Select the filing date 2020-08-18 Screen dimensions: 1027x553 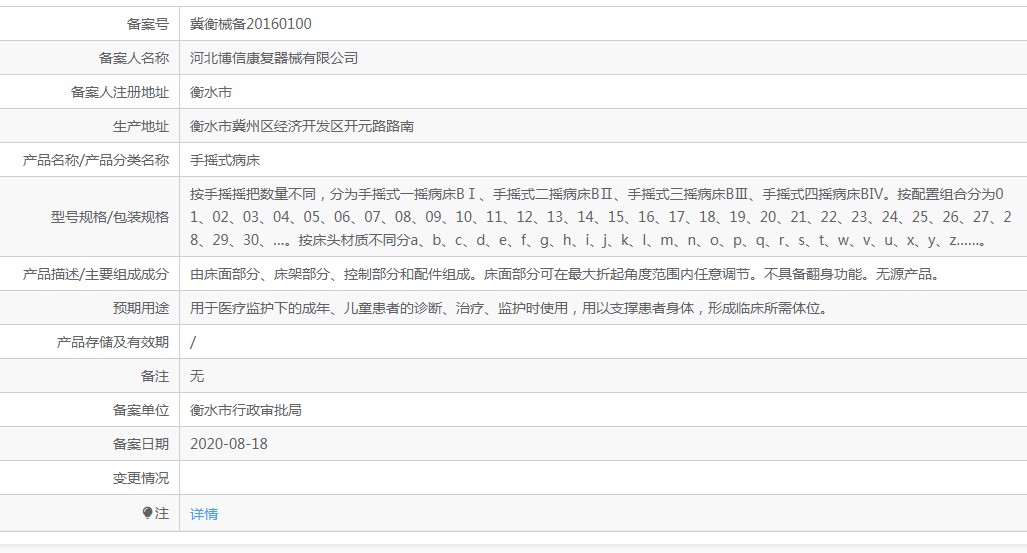point(229,444)
